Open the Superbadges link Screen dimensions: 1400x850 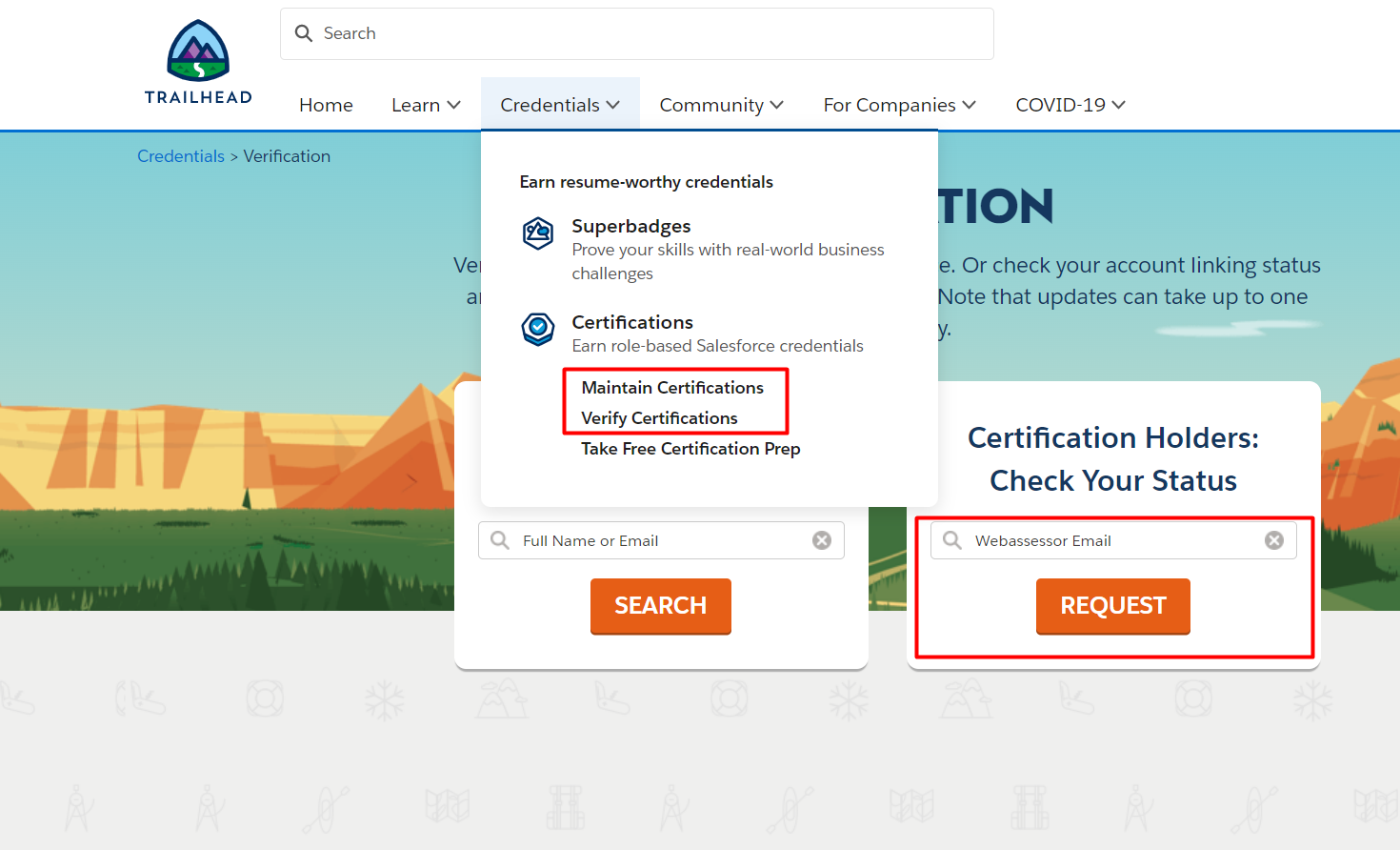[631, 226]
